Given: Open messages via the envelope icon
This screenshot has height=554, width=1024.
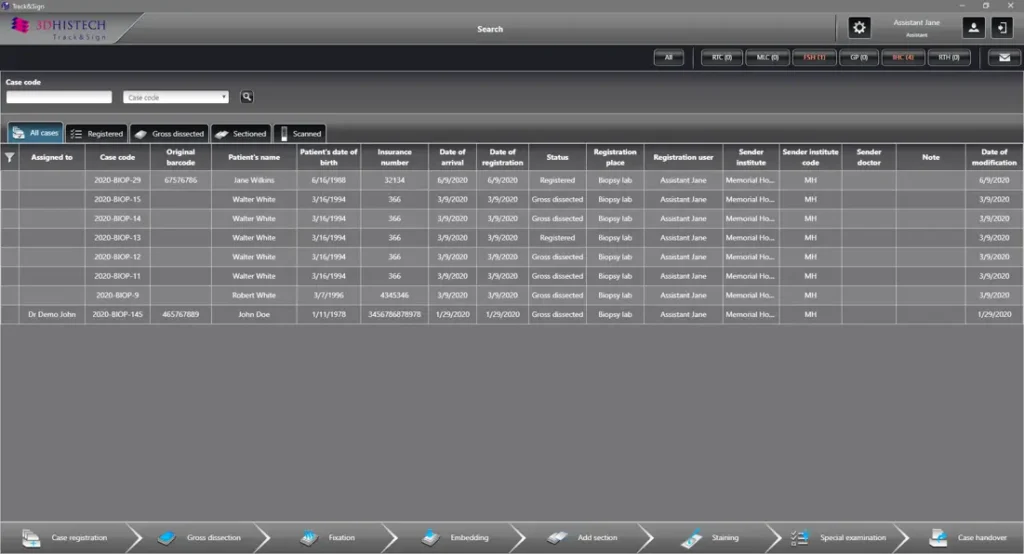Looking at the screenshot, I should (x=1004, y=57).
